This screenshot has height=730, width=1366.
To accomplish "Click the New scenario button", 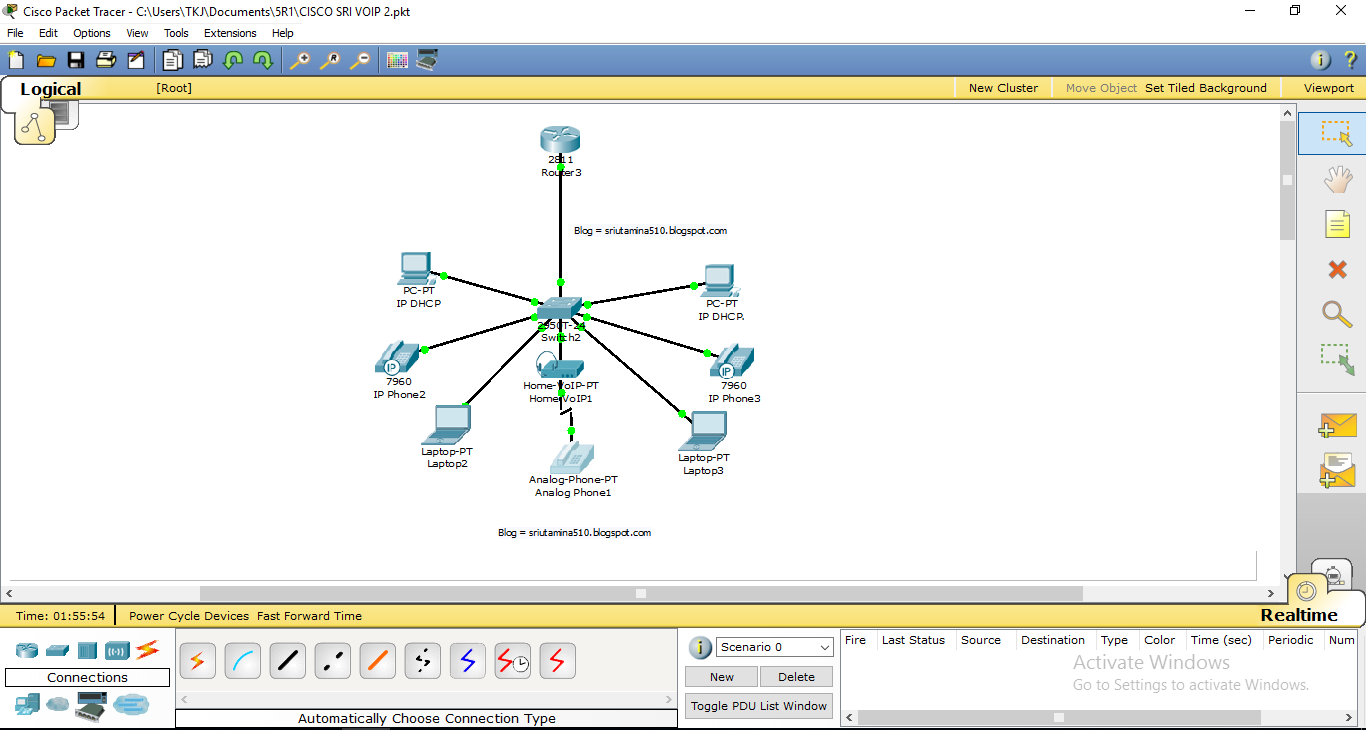I will 722,677.
